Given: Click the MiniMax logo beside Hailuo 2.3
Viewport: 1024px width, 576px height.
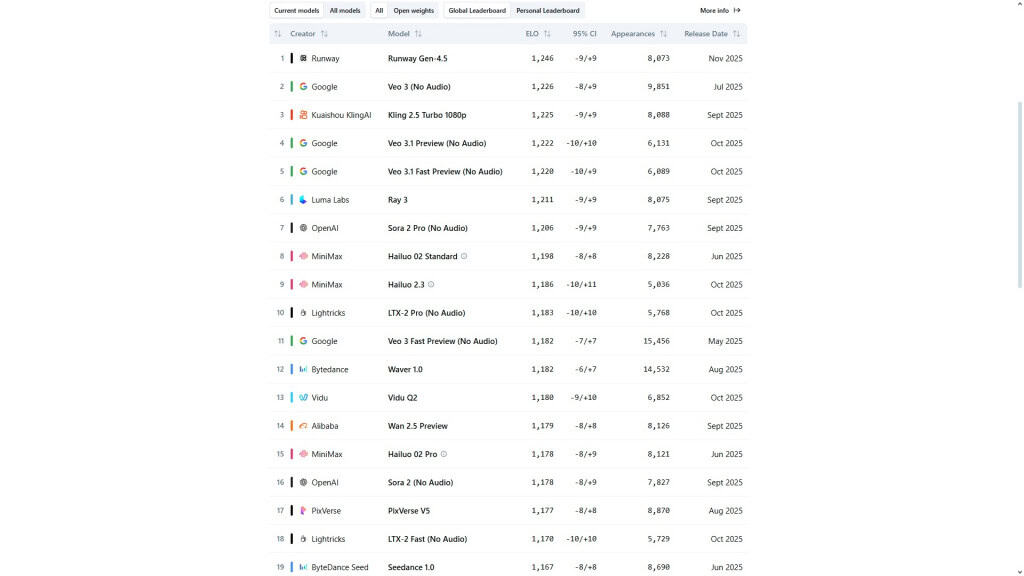Looking at the screenshot, I should point(303,284).
